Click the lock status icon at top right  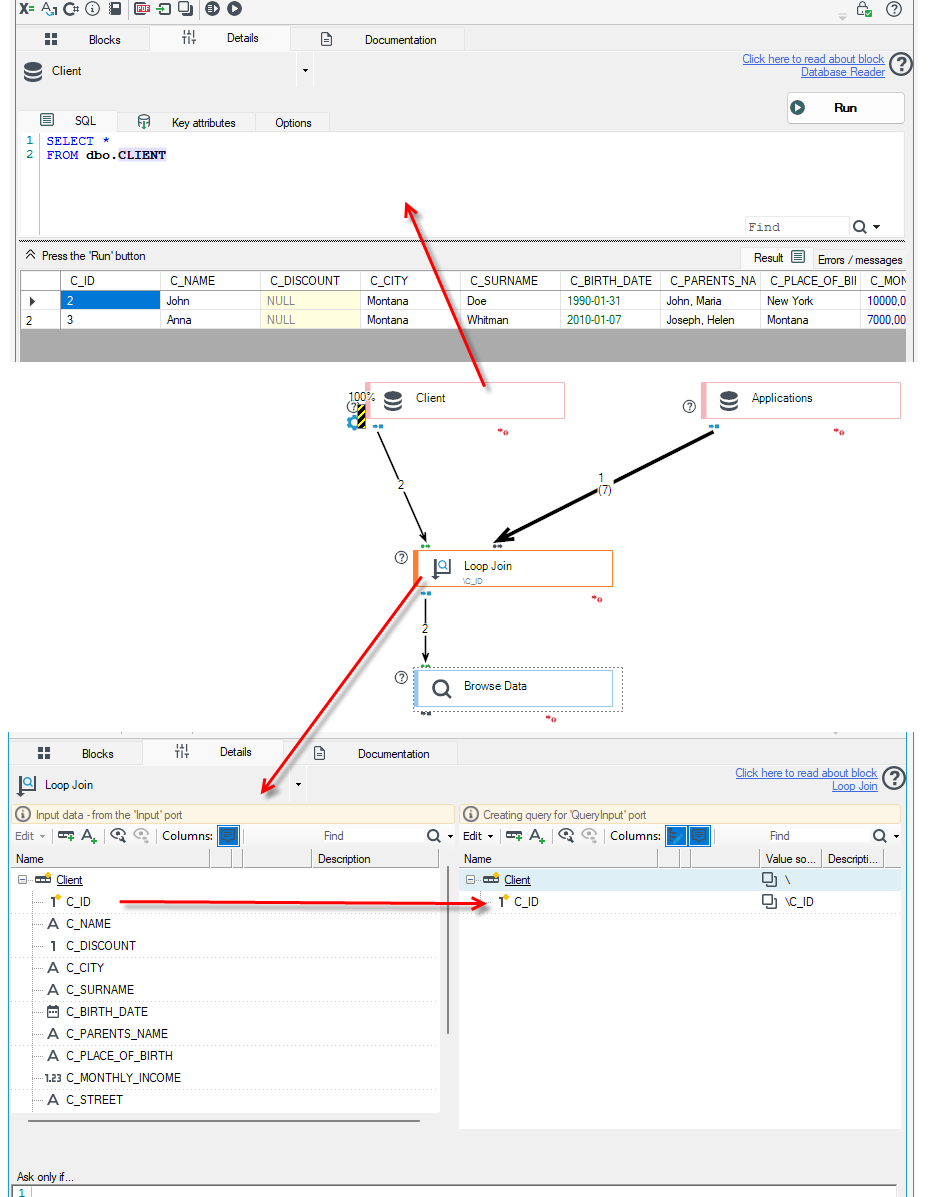(863, 9)
